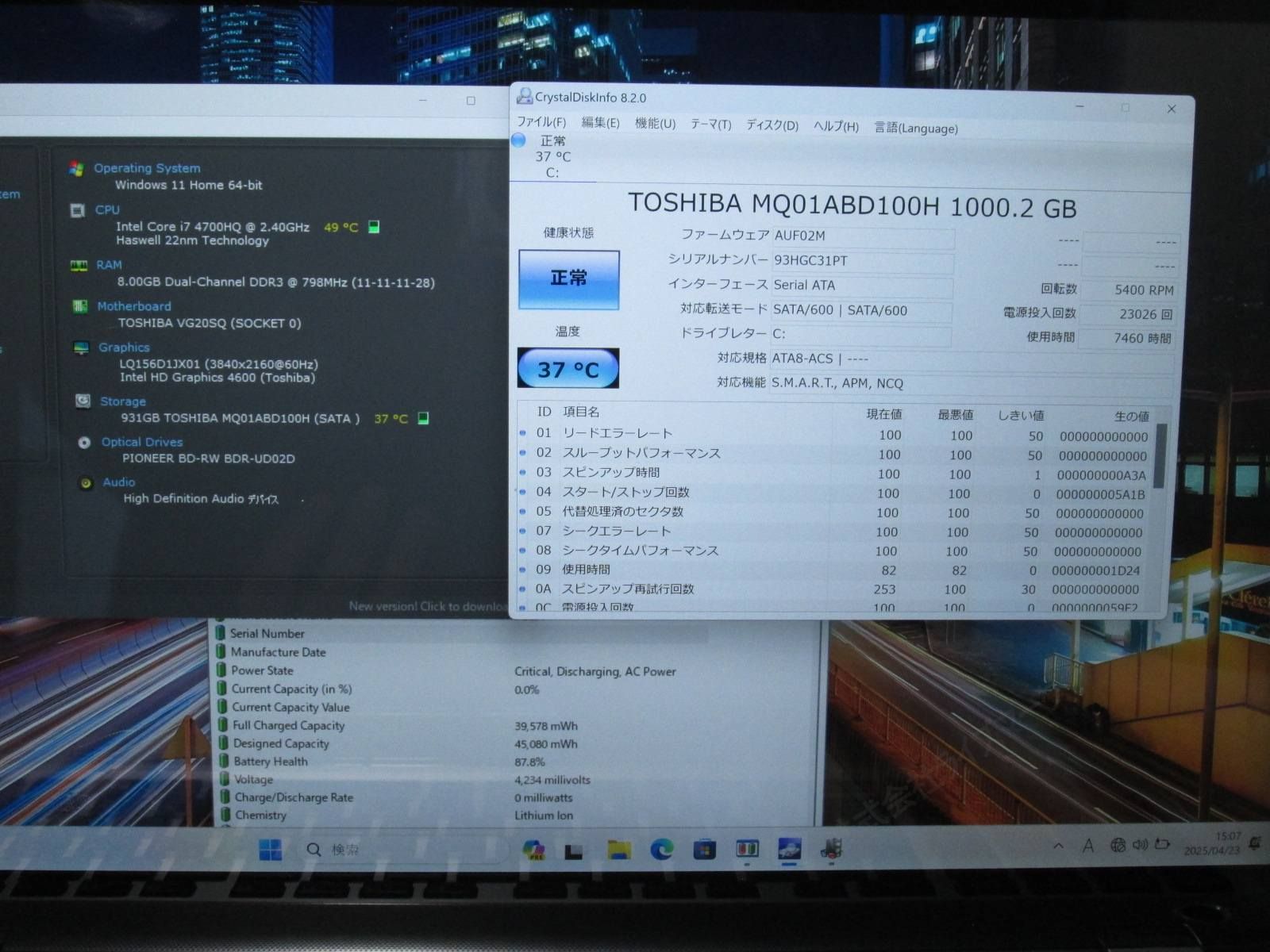Select the C: drive status circle indicator
1270x952 pixels.
pos(518,140)
